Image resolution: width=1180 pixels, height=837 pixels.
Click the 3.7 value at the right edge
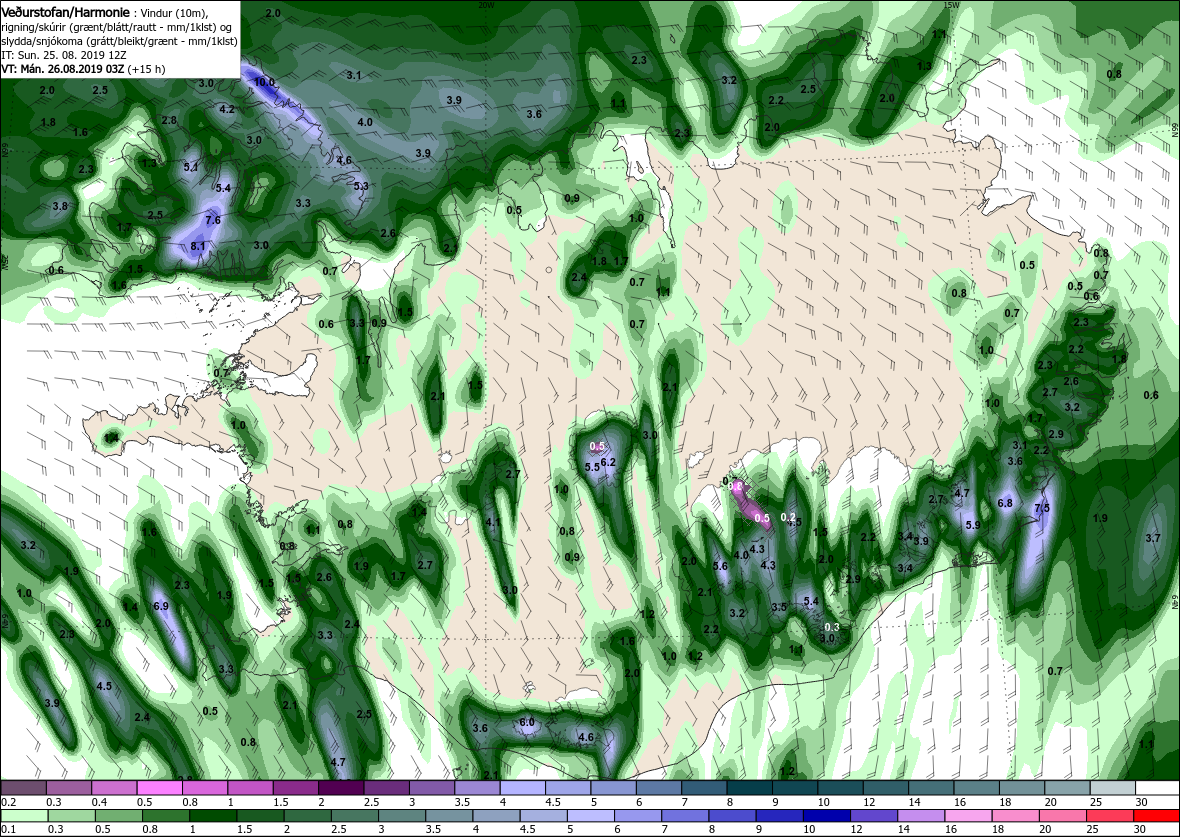[1153, 537]
